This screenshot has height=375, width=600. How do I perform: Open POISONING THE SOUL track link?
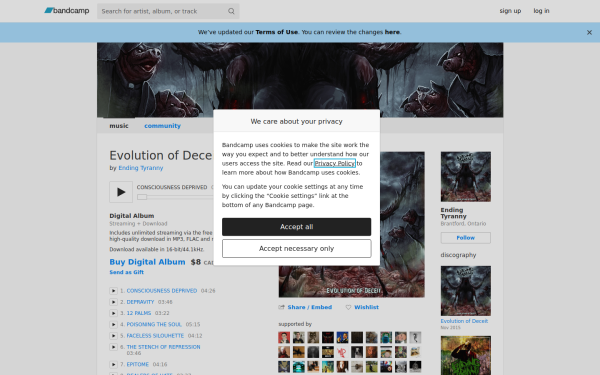154,324
